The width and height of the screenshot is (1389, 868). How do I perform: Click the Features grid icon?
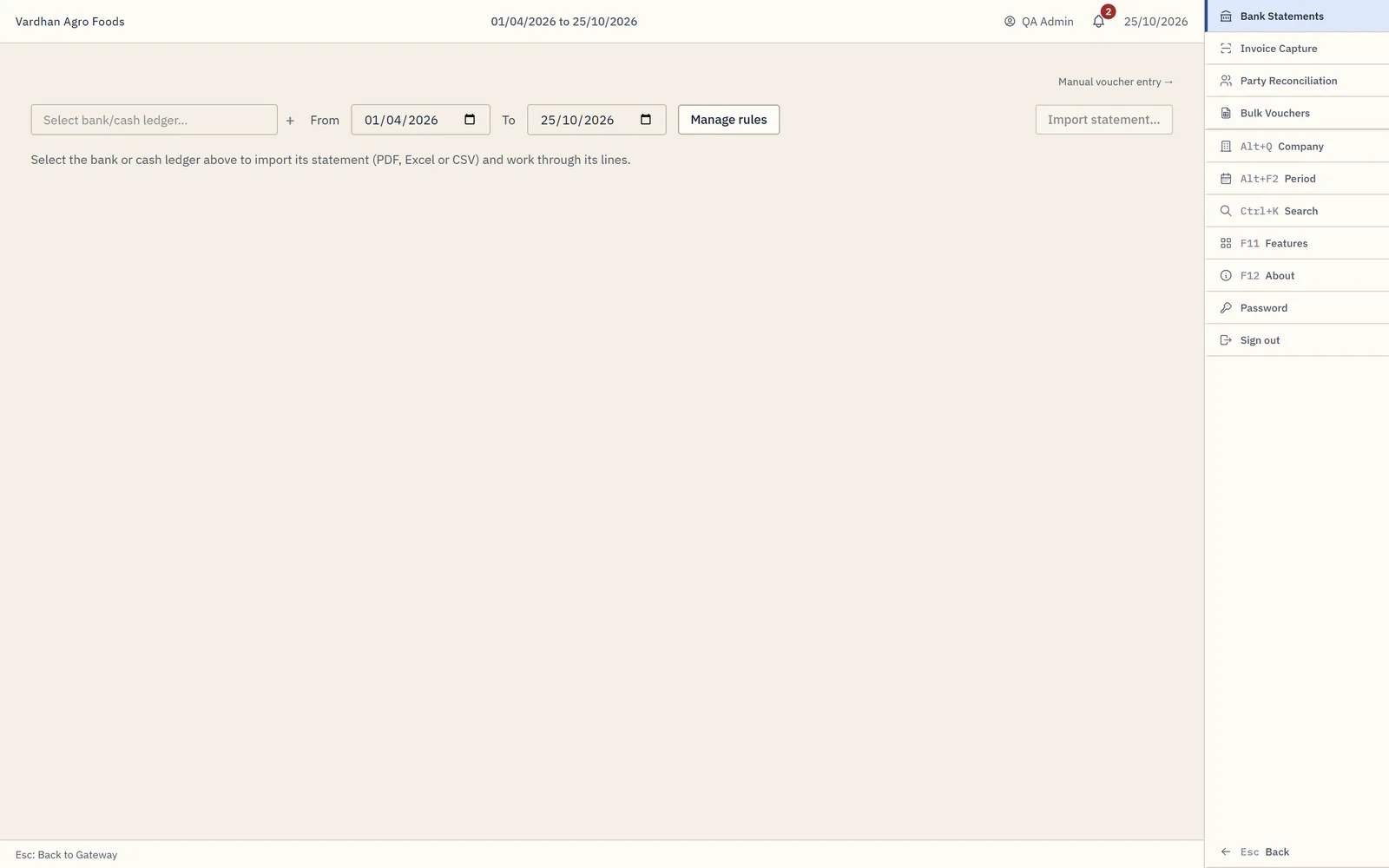[x=1226, y=243]
